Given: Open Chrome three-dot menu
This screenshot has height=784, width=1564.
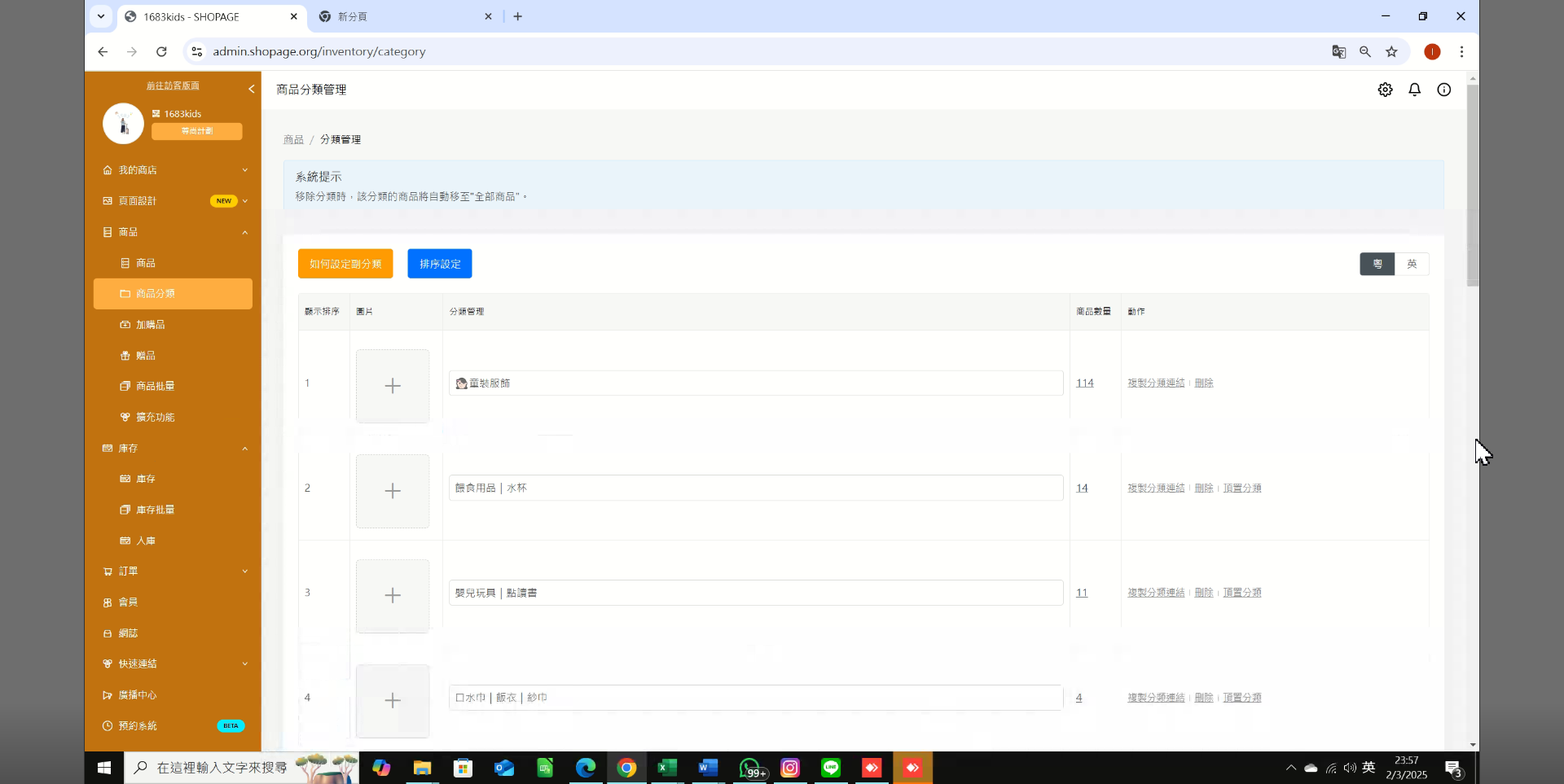Looking at the screenshot, I should (x=1461, y=51).
